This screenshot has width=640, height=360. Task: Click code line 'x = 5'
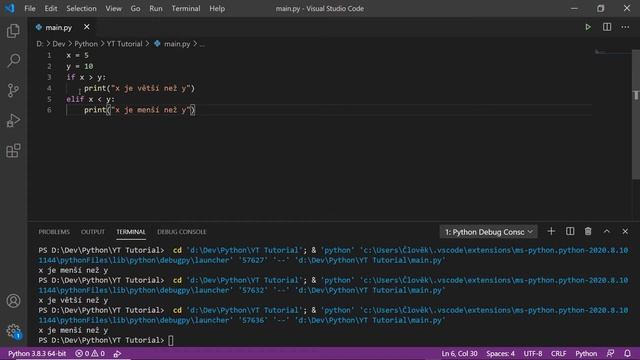(x=78, y=55)
